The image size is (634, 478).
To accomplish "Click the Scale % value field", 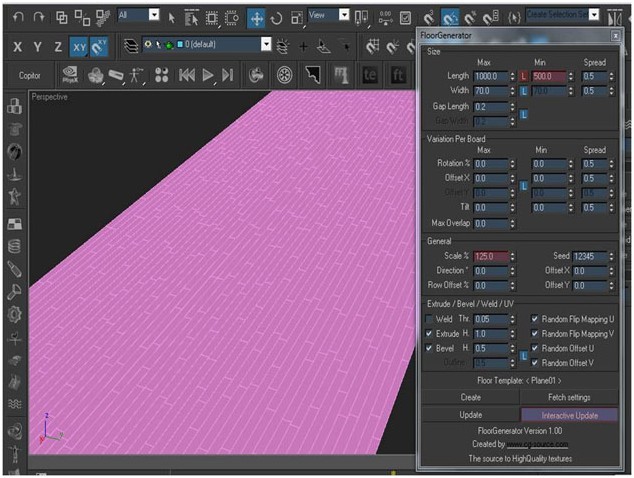I will 491,256.
